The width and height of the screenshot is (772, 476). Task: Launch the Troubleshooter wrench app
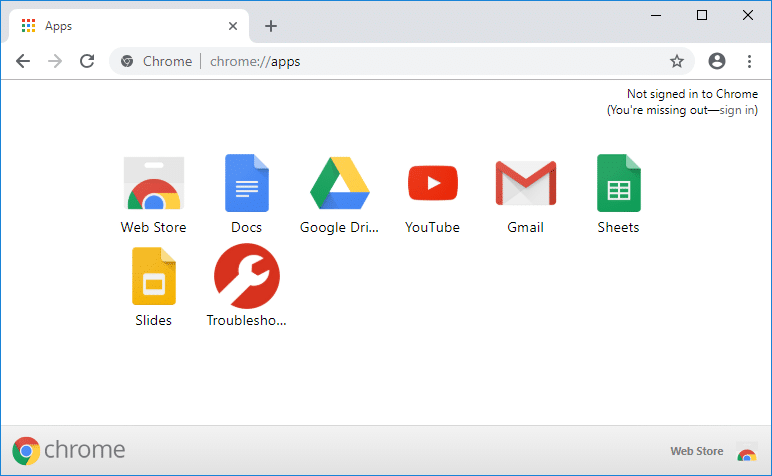[x=246, y=277]
